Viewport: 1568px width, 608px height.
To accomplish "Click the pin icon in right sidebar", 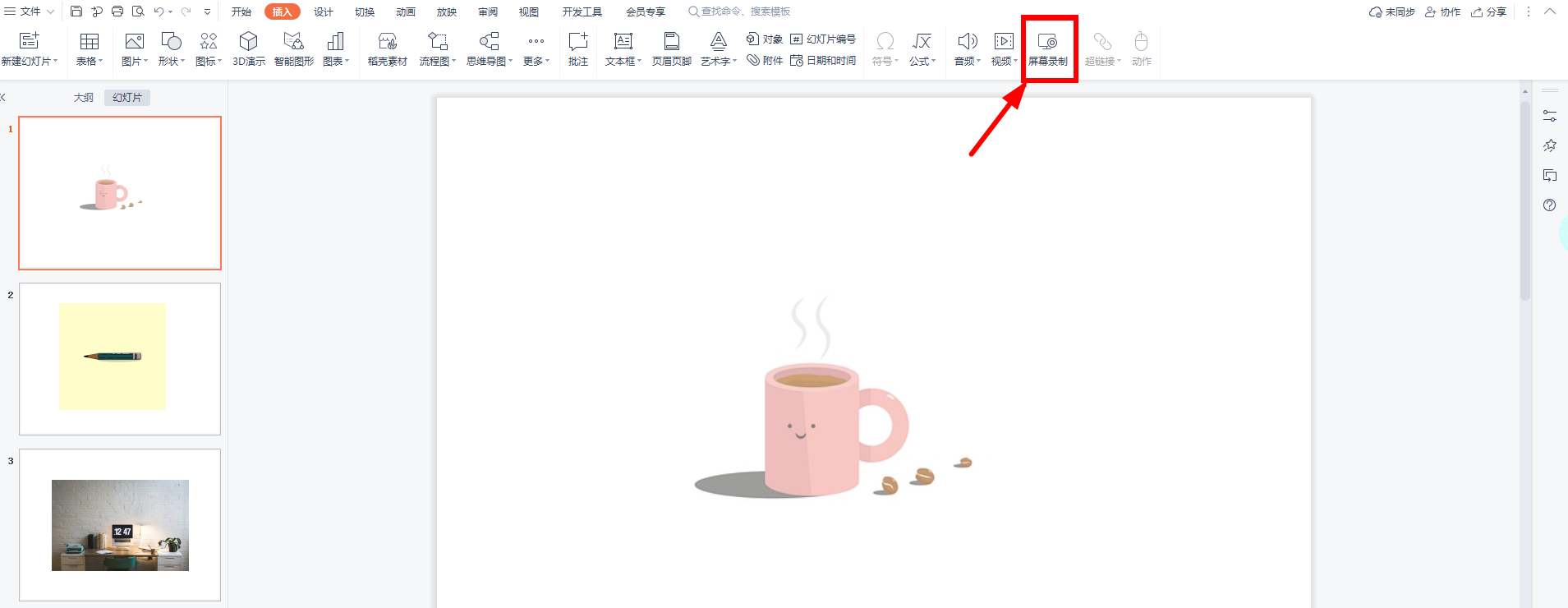I will click(1550, 145).
